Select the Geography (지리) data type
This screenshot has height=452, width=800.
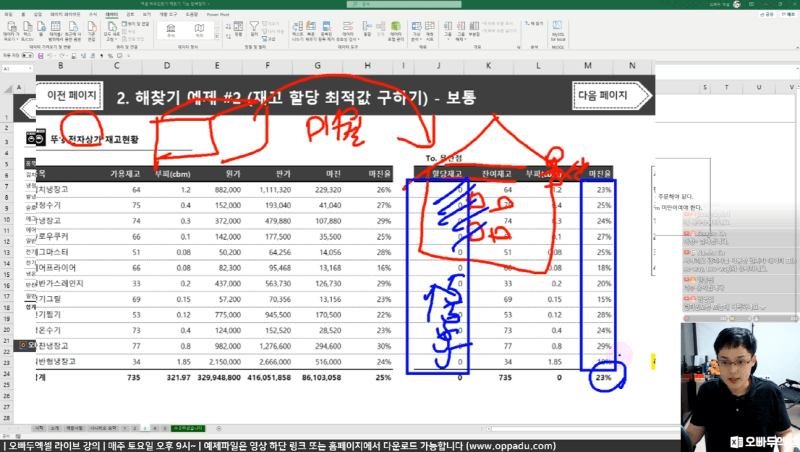[199, 30]
